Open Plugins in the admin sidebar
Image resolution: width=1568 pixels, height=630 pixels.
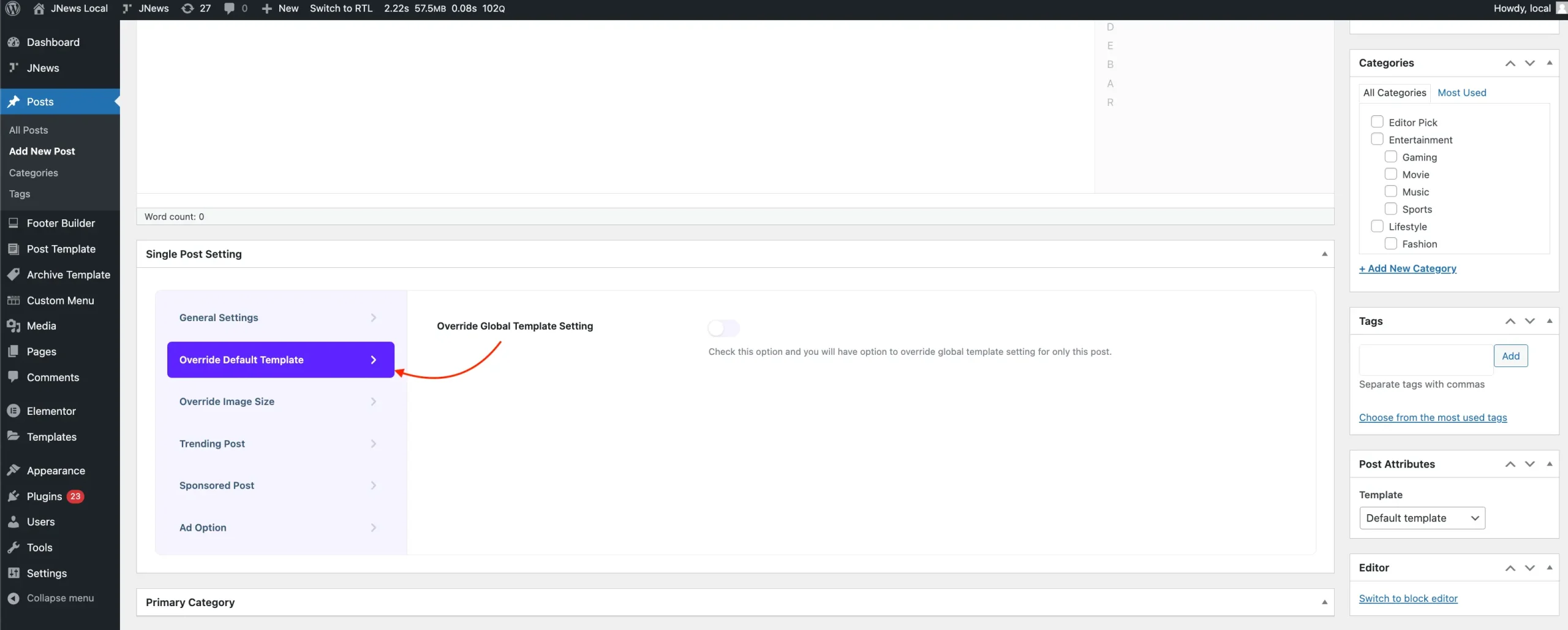(44, 496)
